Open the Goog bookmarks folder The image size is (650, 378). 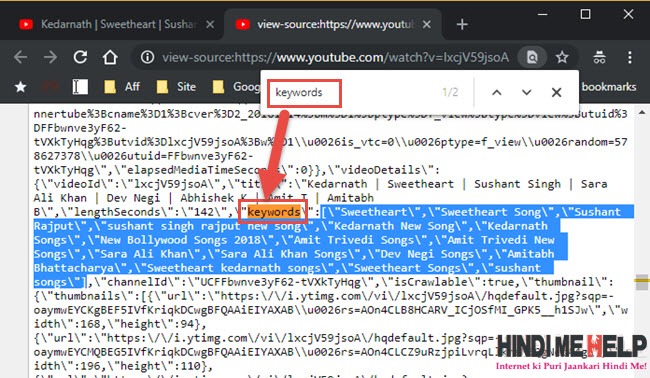pyautogui.click(x=236, y=87)
